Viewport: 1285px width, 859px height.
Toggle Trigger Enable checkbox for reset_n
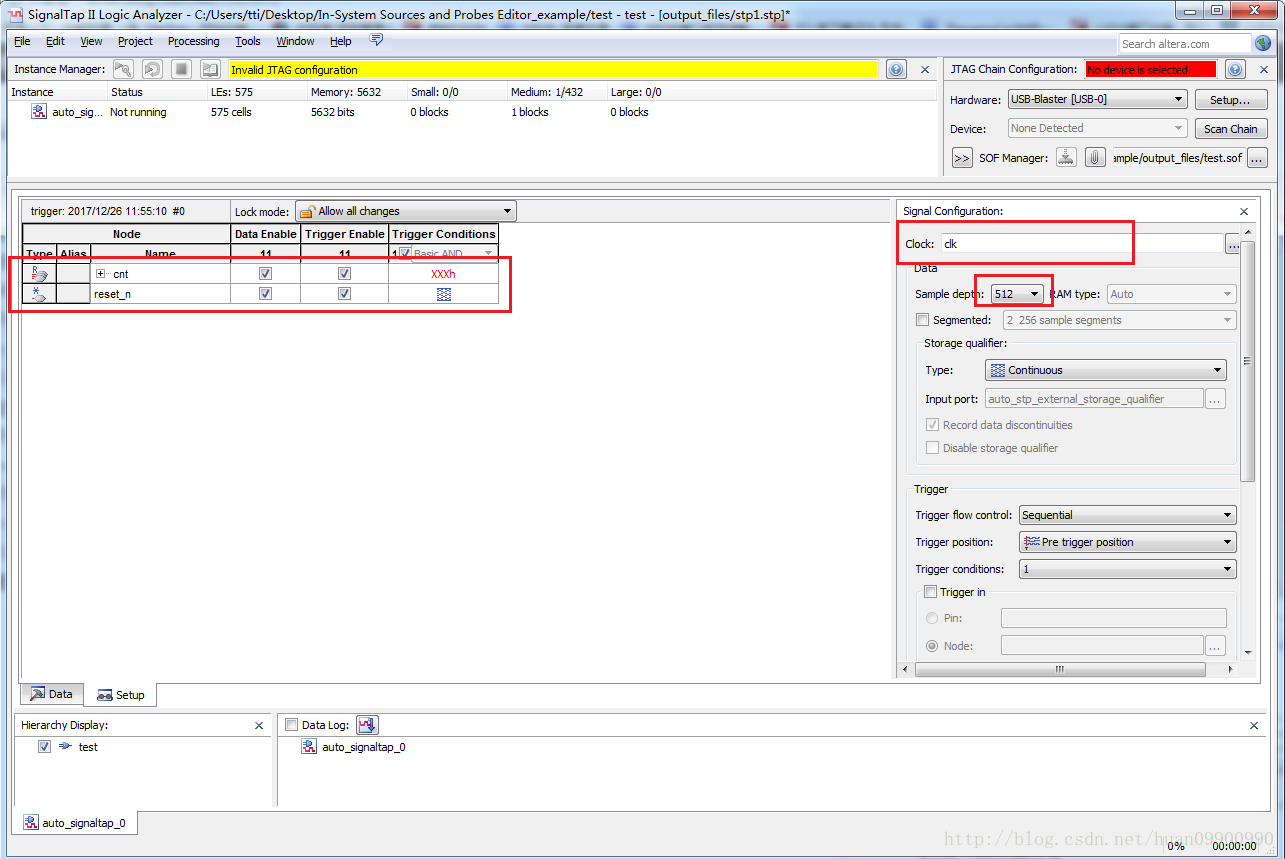coord(344,294)
